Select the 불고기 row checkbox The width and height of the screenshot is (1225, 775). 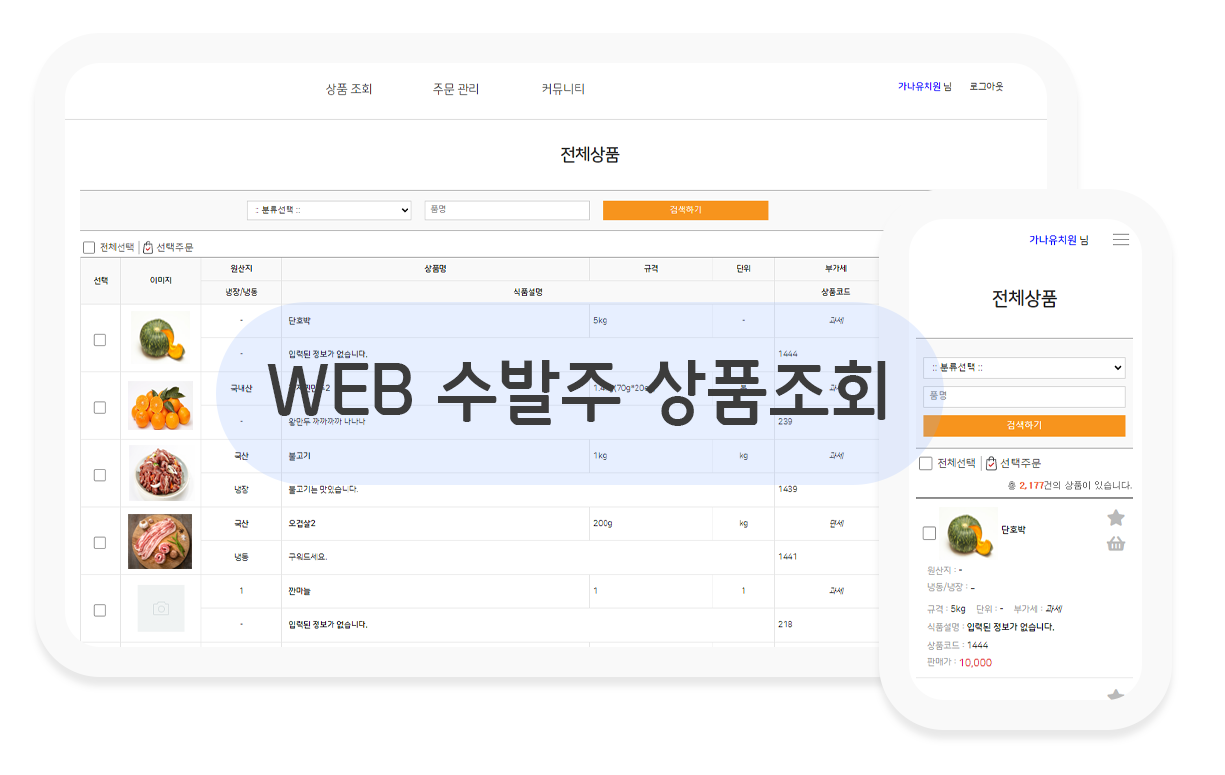point(100,475)
